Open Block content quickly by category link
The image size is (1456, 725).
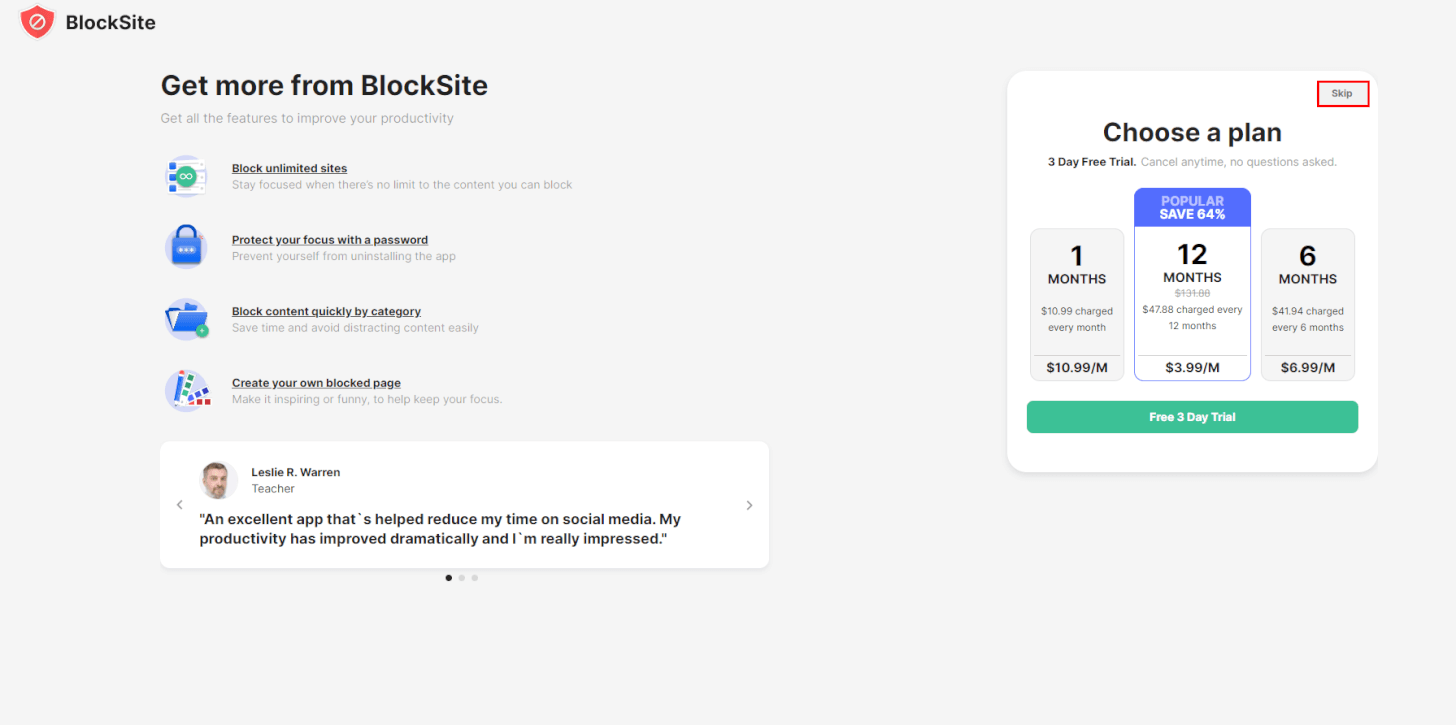326,311
